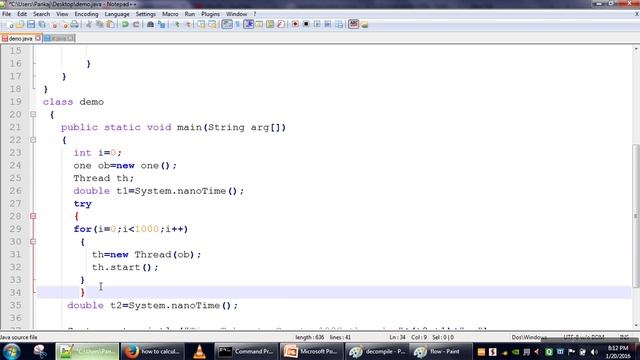Close the demo.java tab
Viewport: 640px width, 360px height.
point(38,38)
